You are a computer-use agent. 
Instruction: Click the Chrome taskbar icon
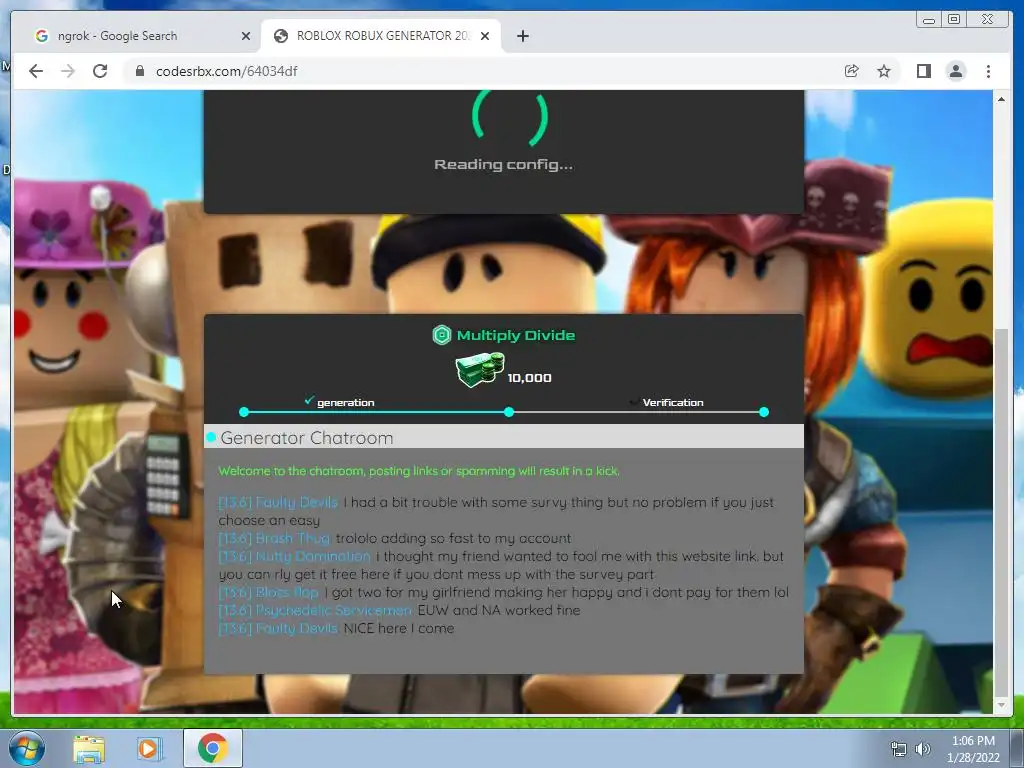[x=213, y=748]
